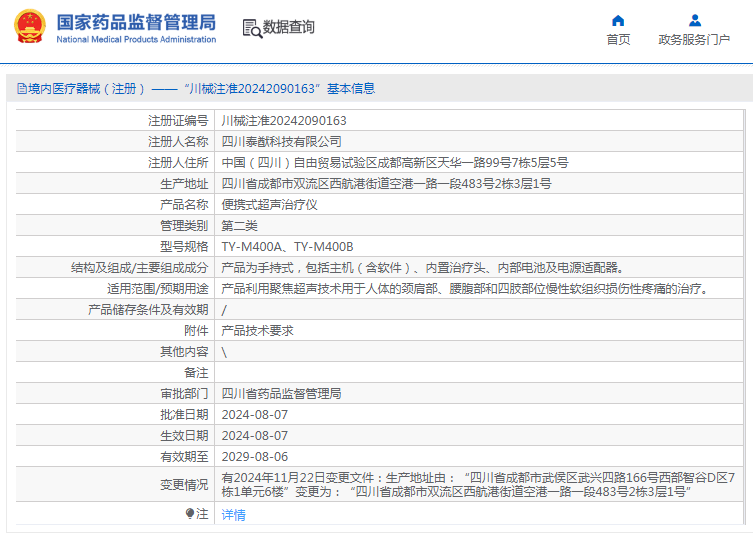Image resolution: width=753 pixels, height=538 pixels.
Task: Click the 生效日期 row label
Action: pos(184,436)
